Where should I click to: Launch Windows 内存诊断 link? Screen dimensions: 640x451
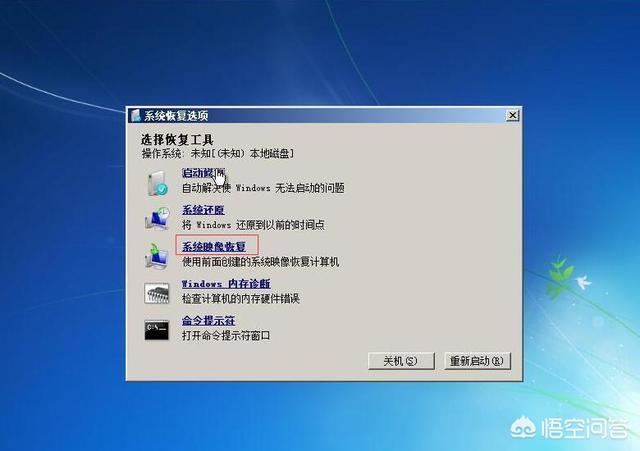226,284
